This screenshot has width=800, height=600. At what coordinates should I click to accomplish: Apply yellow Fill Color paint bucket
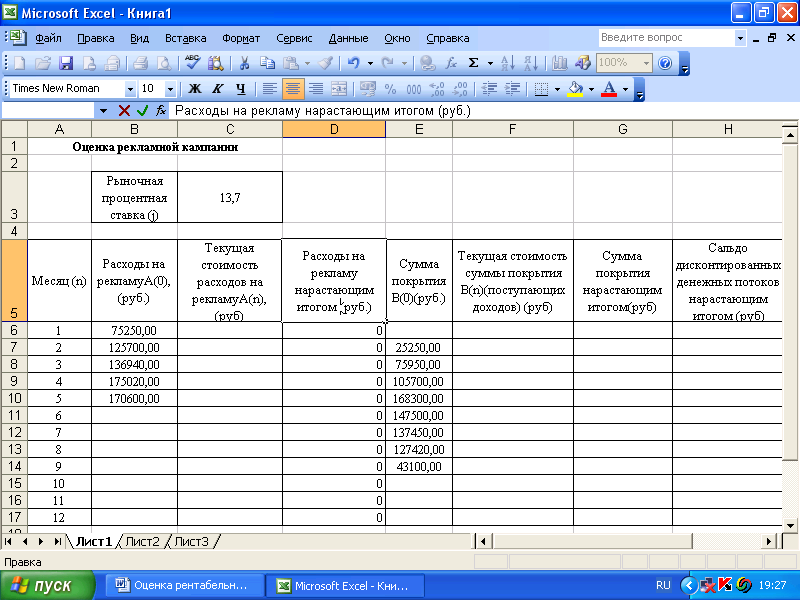click(576, 89)
